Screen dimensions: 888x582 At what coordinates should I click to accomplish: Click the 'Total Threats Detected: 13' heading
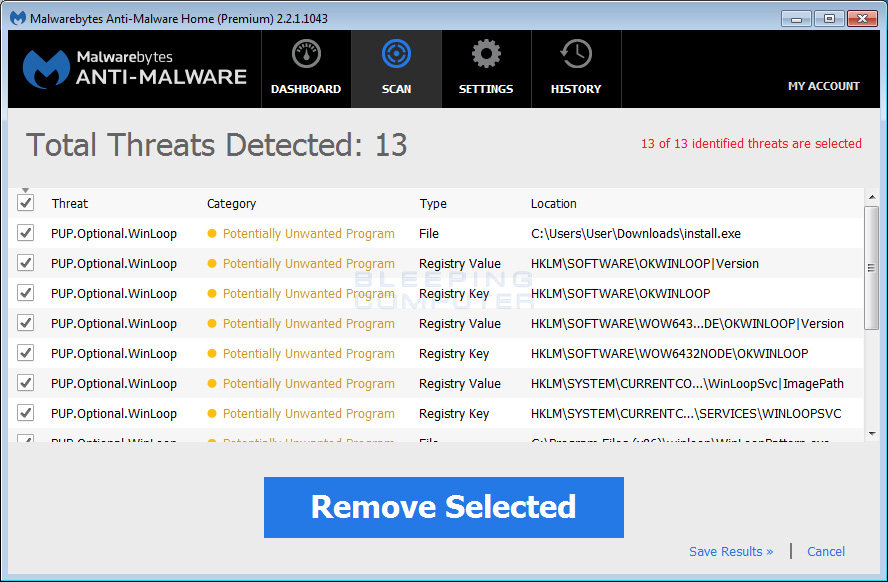(x=216, y=144)
